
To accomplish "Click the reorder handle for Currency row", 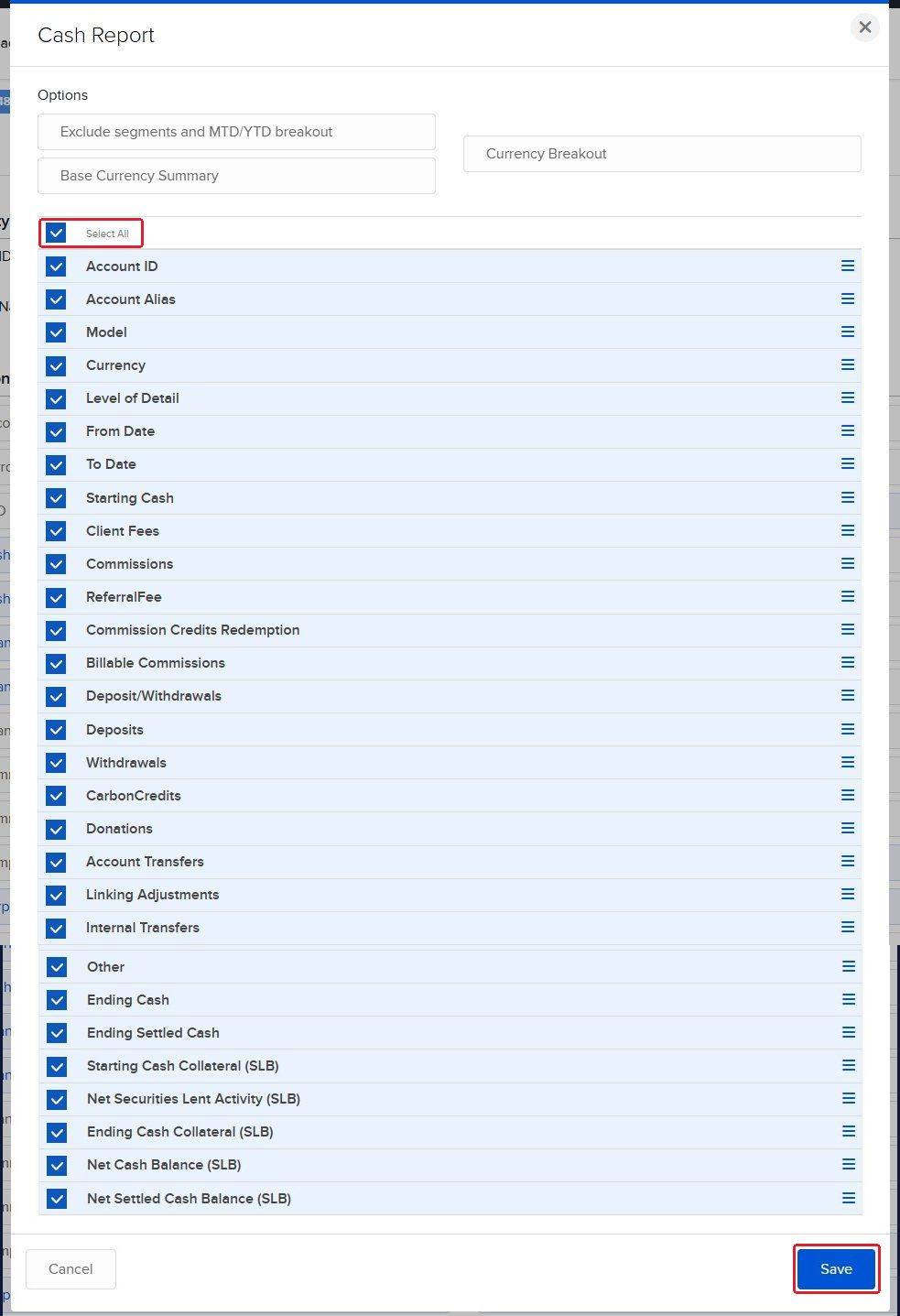I will [848, 364].
